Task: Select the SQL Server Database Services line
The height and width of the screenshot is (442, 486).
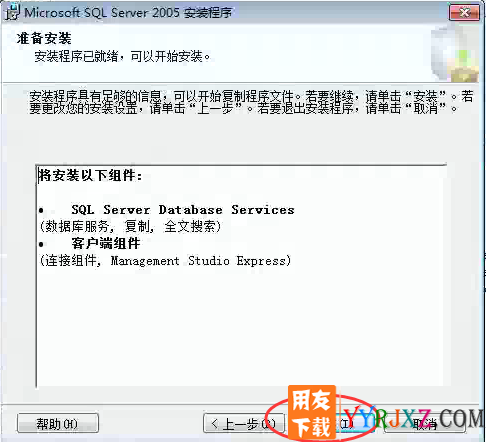Action: click(183, 210)
